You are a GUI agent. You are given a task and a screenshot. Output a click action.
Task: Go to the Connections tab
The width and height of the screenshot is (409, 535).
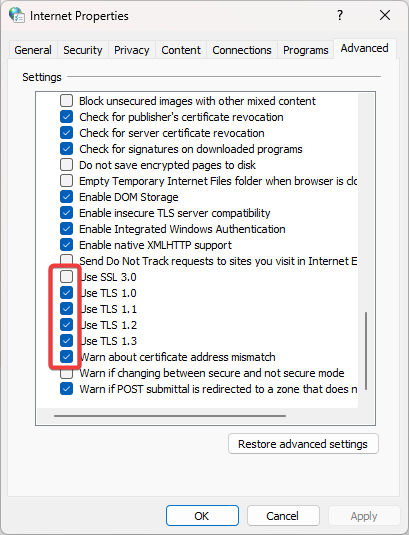click(242, 50)
